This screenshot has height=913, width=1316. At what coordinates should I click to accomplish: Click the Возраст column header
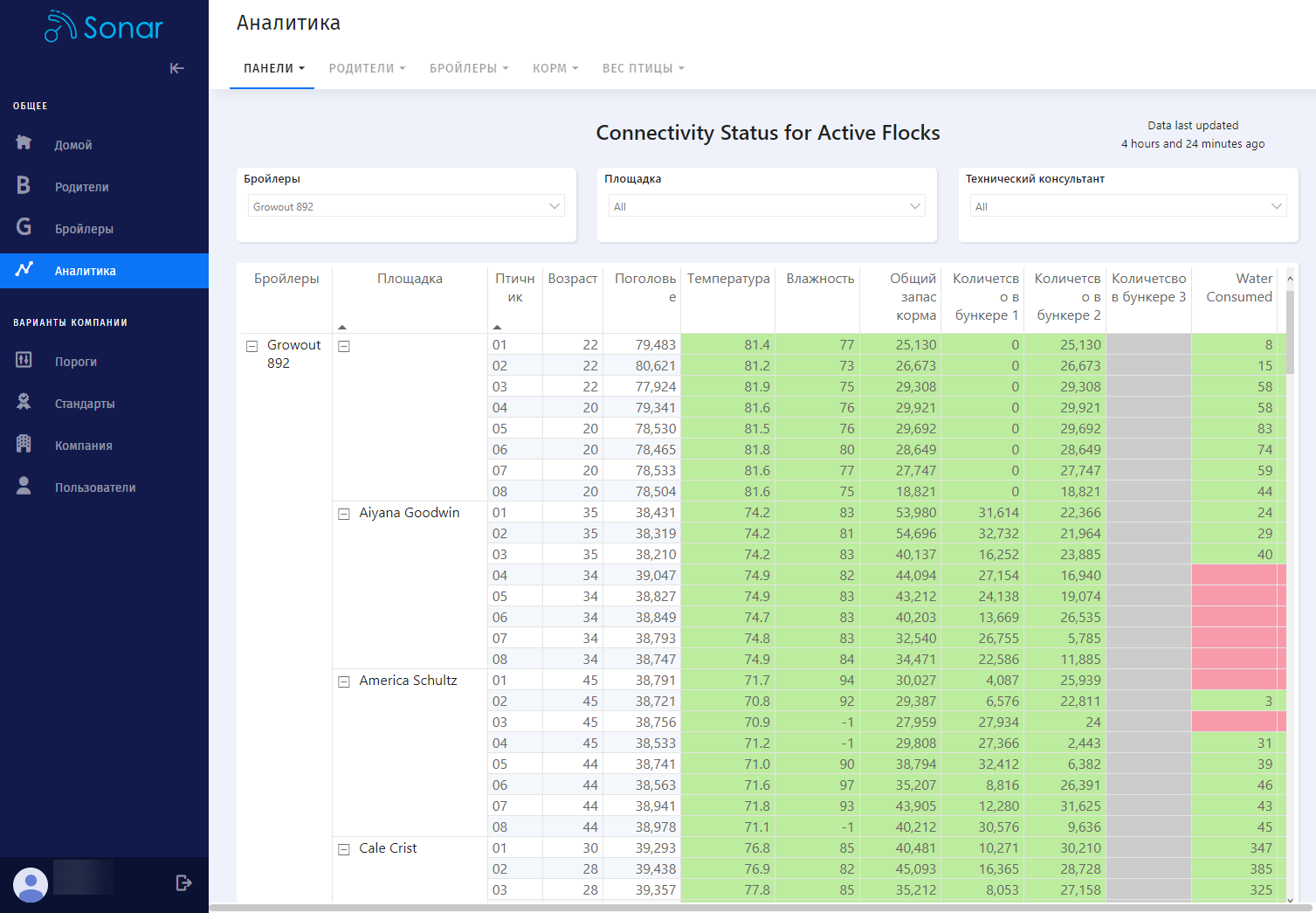click(573, 279)
